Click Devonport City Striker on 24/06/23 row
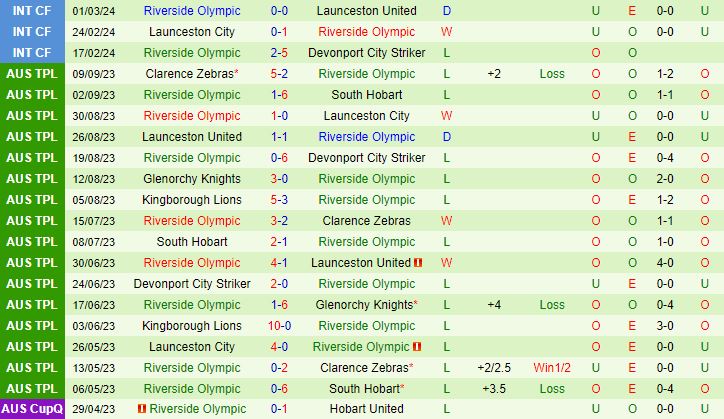This screenshot has width=724, height=419. pos(192,284)
